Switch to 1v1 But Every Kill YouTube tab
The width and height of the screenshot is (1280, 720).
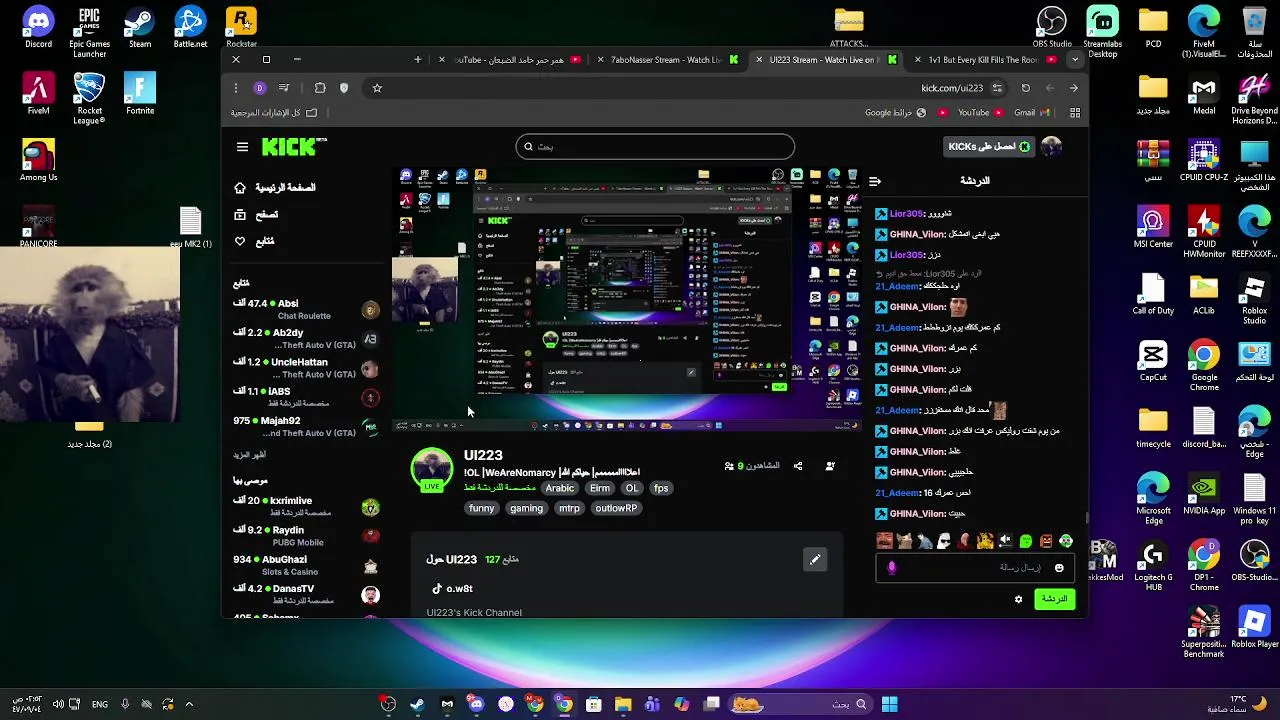pyautogui.click(x=984, y=60)
